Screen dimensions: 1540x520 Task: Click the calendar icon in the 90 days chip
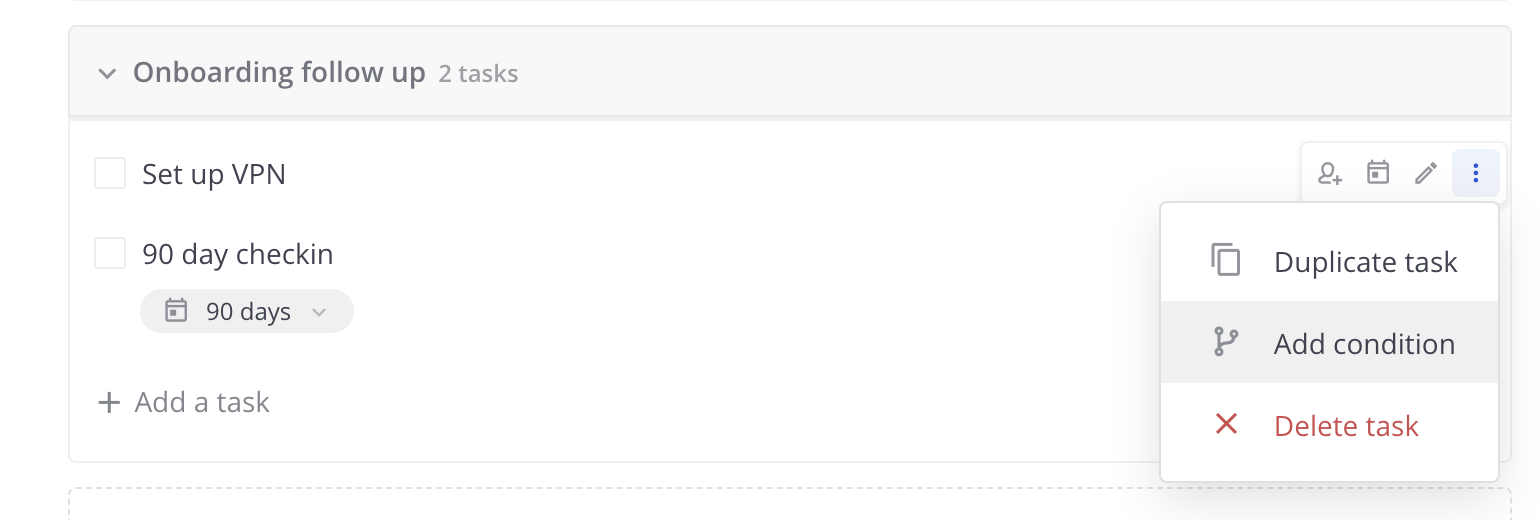pyautogui.click(x=176, y=311)
